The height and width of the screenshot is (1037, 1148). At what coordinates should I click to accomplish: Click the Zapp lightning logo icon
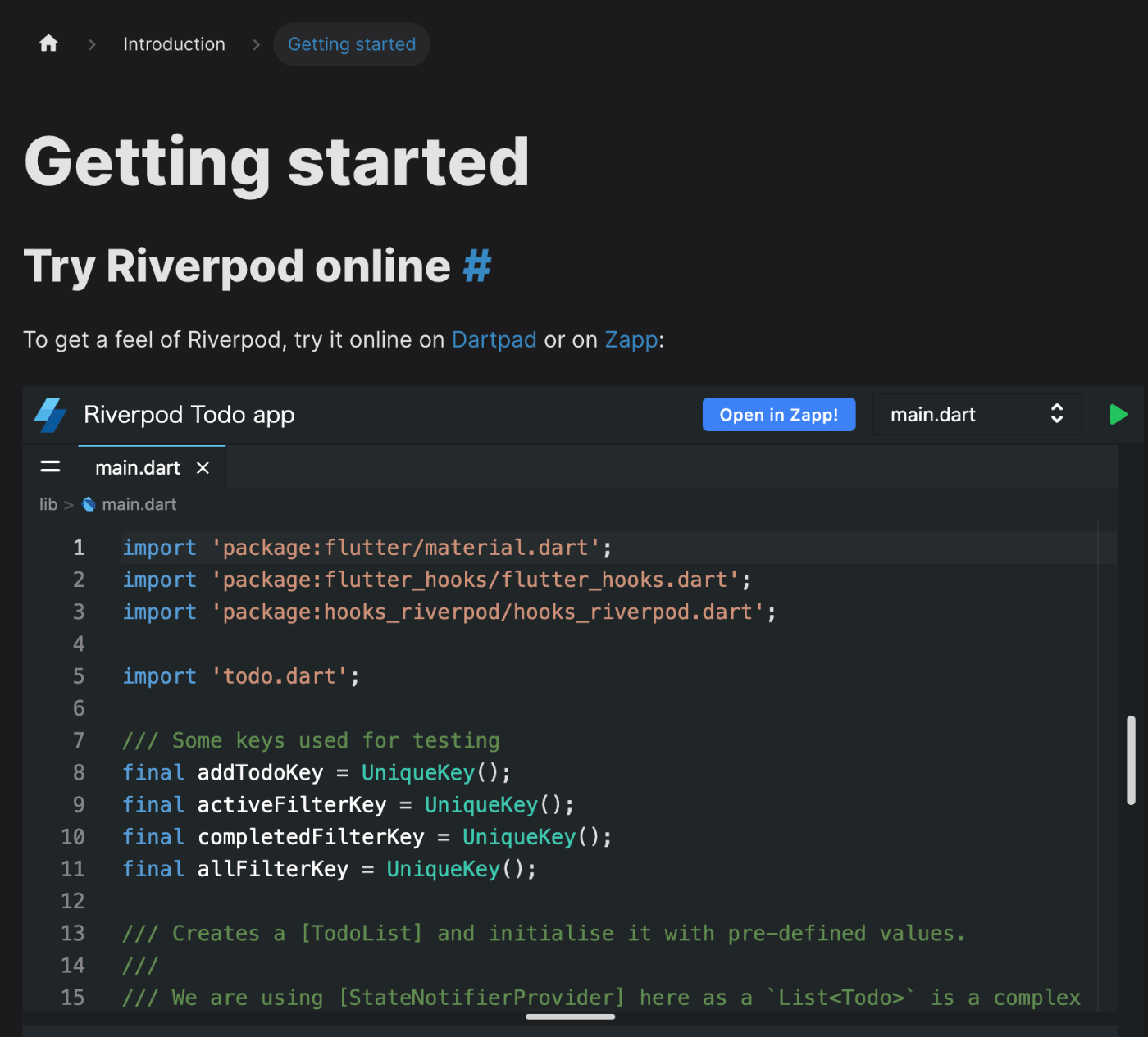tap(51, 415)
